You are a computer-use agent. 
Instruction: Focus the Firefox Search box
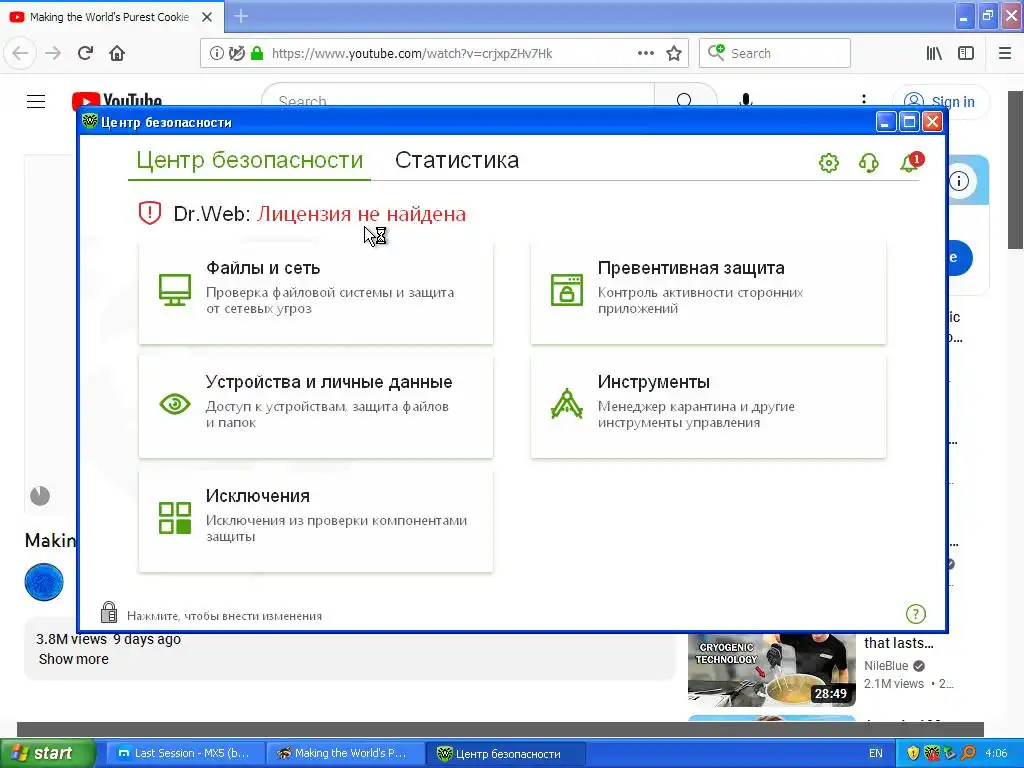tap(775, 53)
